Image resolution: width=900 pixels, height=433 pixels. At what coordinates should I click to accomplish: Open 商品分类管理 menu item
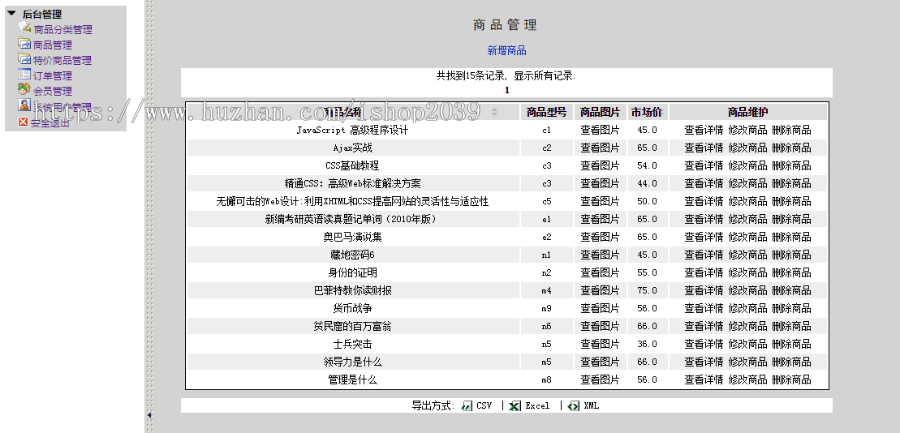pyautogui.click(x=63, y=30)
